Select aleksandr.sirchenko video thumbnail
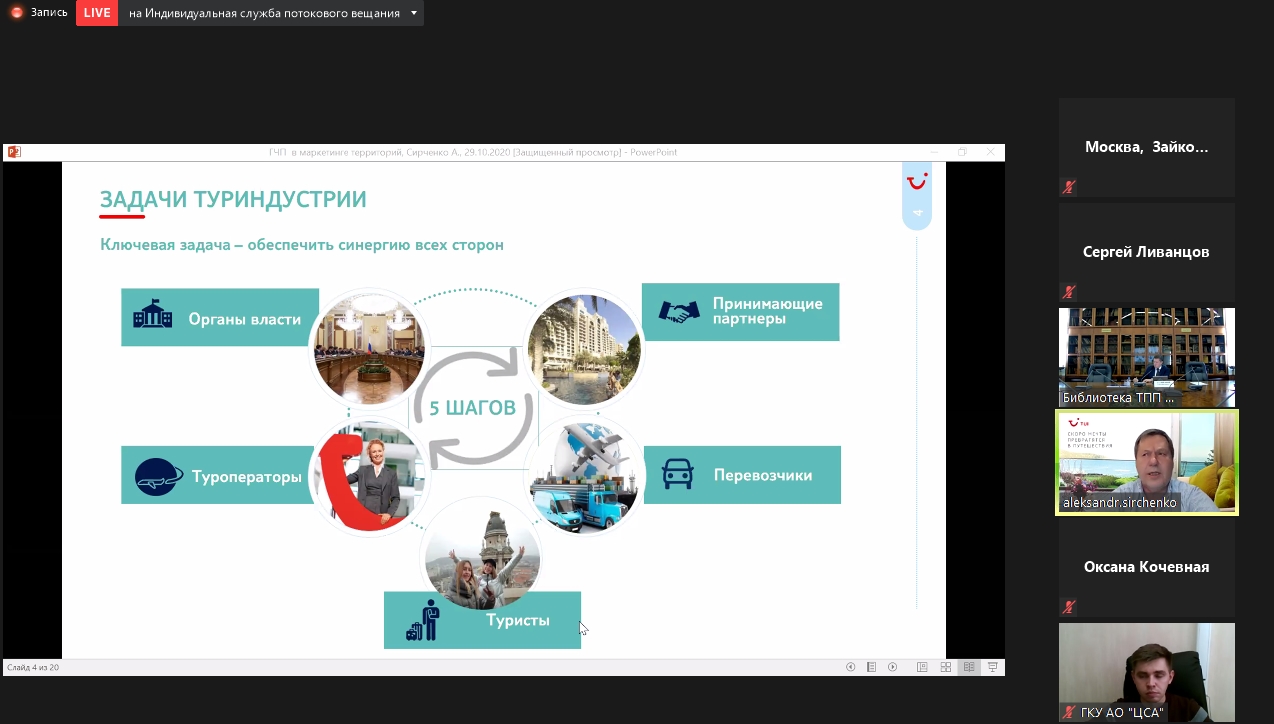Image resolution: width=1274 pixels, height=724 pixels. [1146, 462]
